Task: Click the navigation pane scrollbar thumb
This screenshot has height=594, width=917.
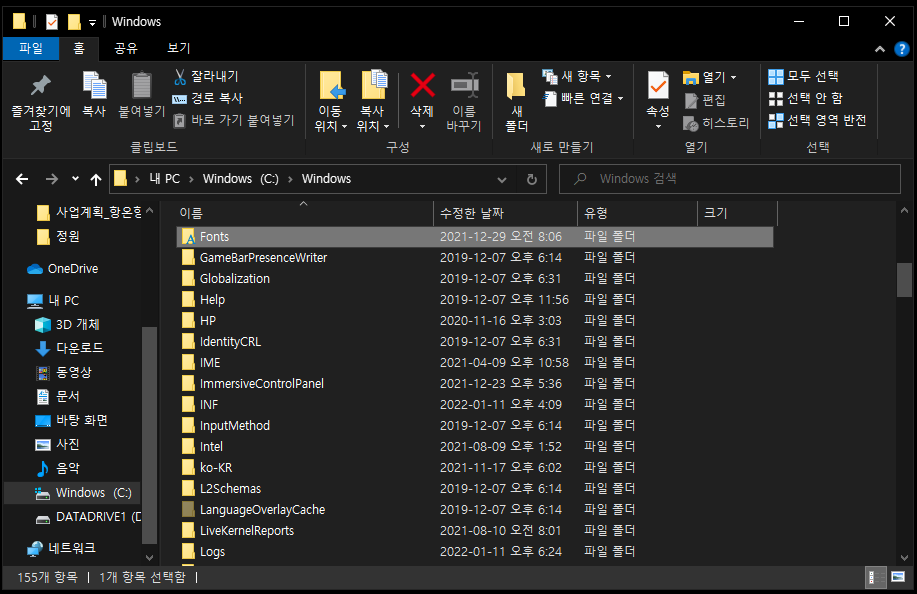Action: tap(149, 435)
